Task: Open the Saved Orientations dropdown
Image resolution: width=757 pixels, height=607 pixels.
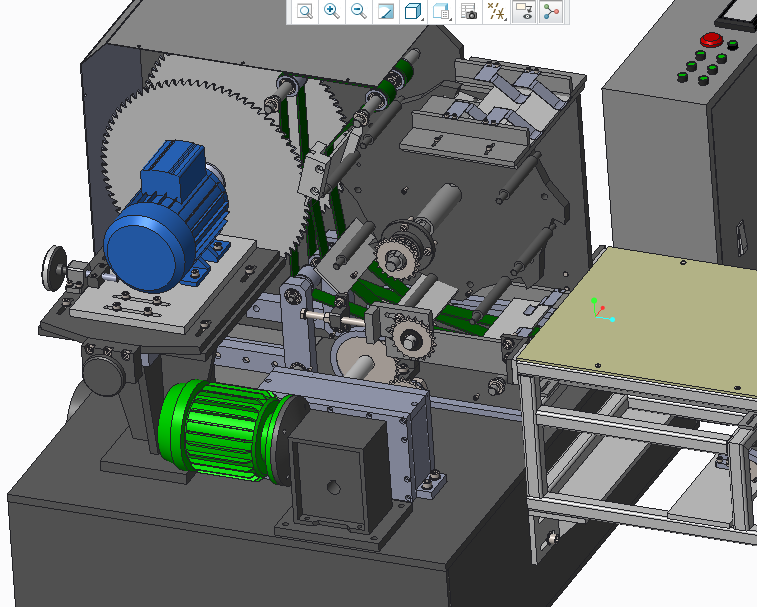Action: [x=441, y=11]
